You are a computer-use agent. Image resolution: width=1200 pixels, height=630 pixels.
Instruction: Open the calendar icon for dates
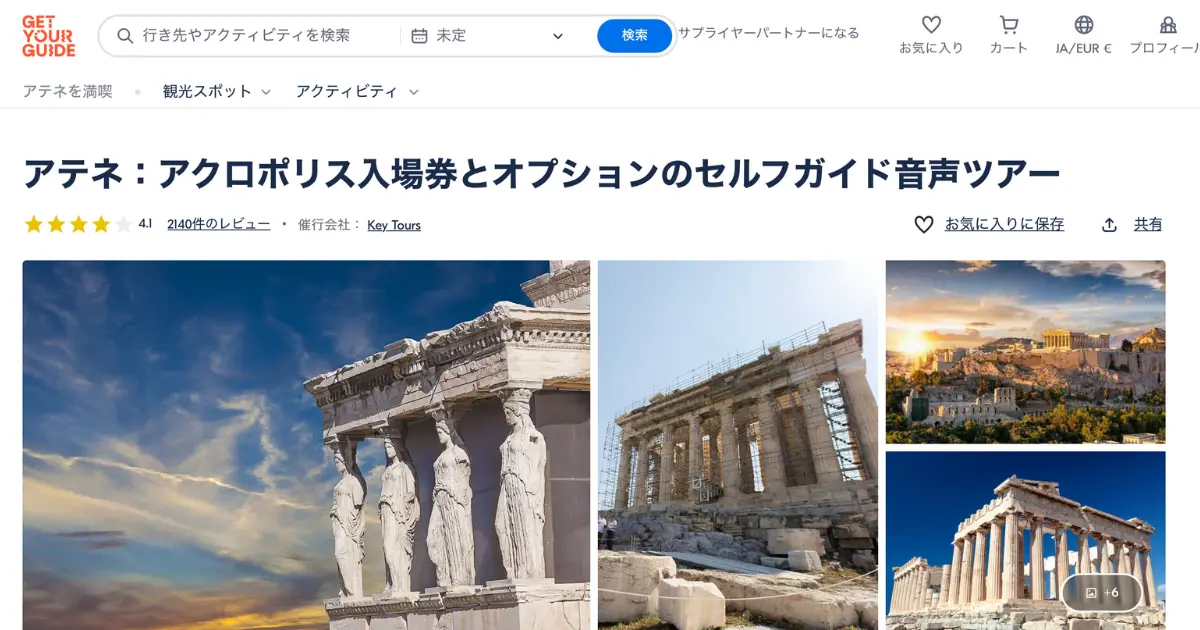pyautogui.click(x=420, y=36)
